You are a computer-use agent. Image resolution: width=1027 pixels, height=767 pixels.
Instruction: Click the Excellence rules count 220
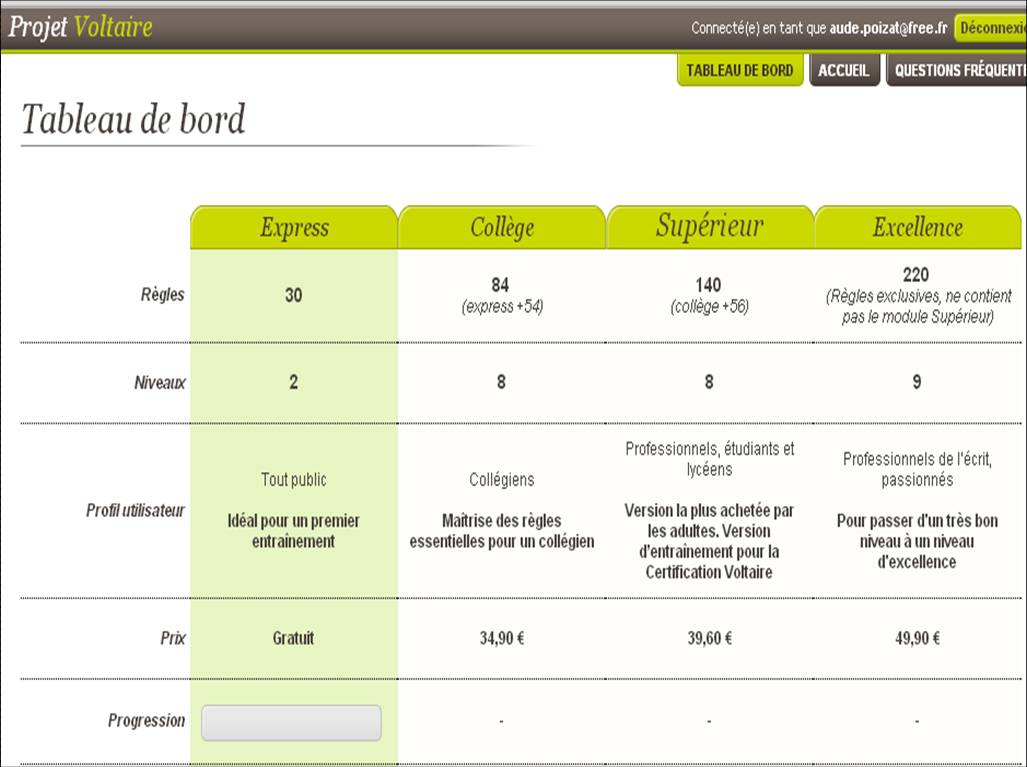[916, 274]
